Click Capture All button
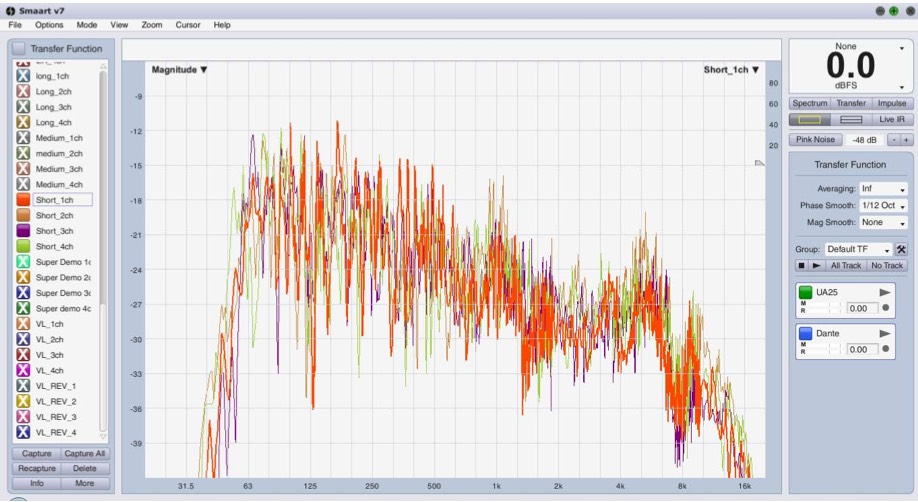Viewport: 918px width, 502px height. (x=84, y=453)
